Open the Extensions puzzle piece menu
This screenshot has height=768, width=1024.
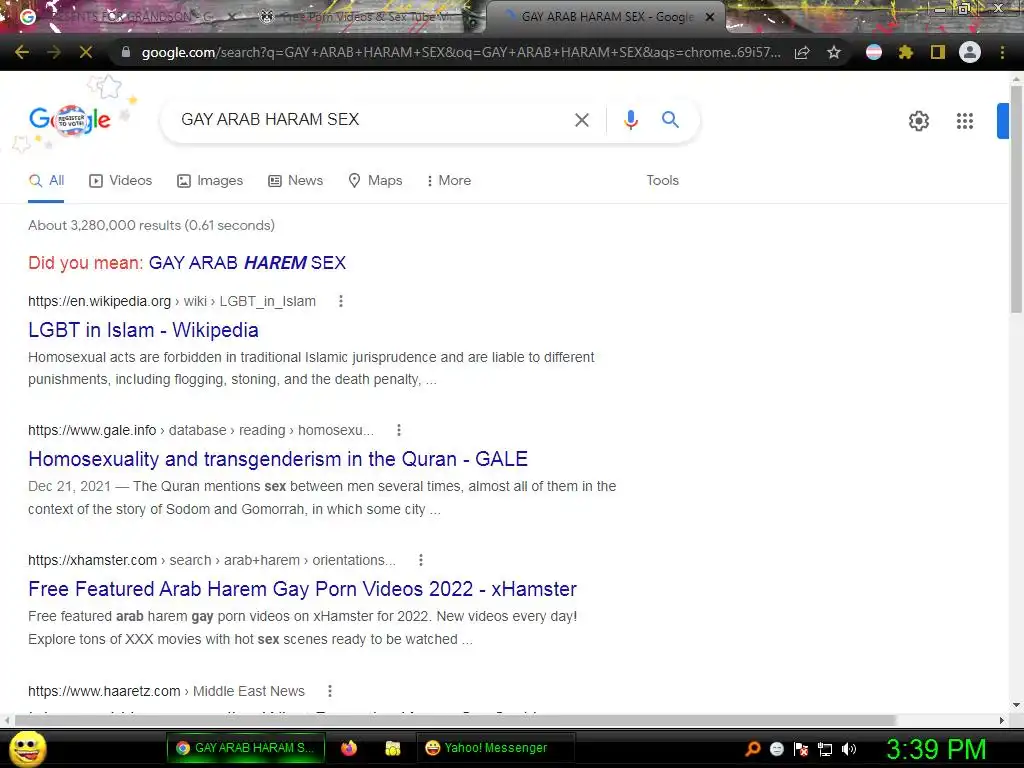pos(905,52)
